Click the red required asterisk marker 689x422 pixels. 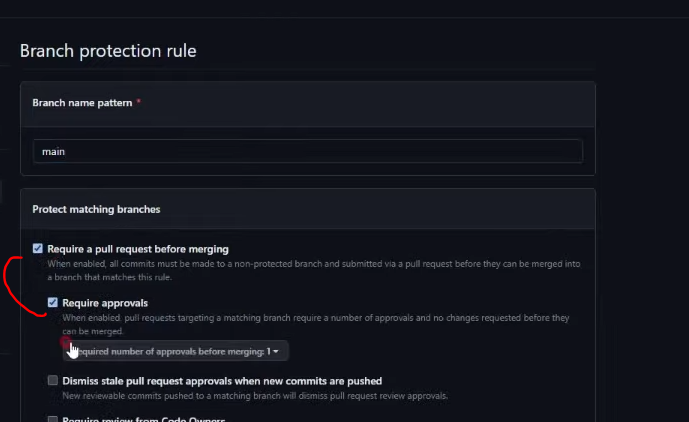[138, 102]
